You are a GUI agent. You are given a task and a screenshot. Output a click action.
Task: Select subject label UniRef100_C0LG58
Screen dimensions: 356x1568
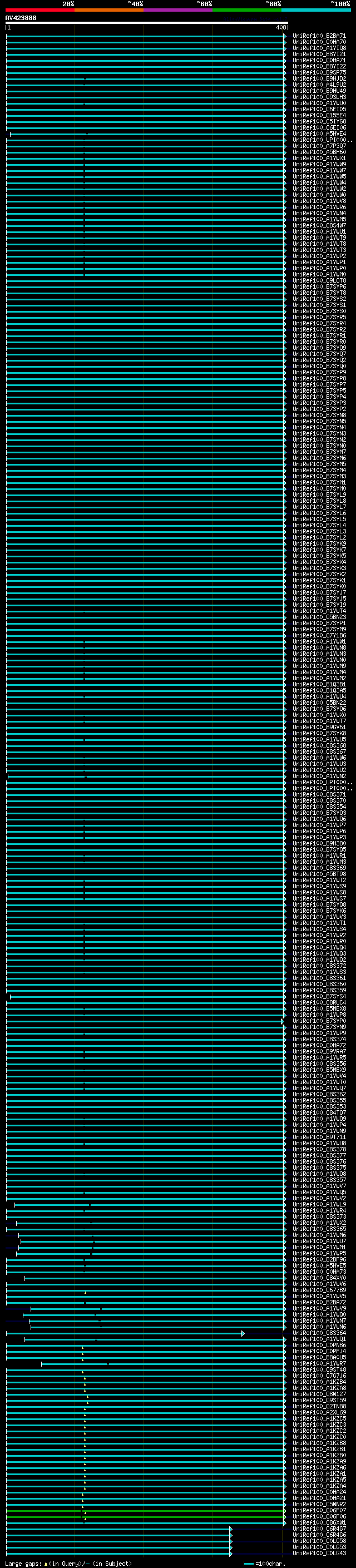319,1541
